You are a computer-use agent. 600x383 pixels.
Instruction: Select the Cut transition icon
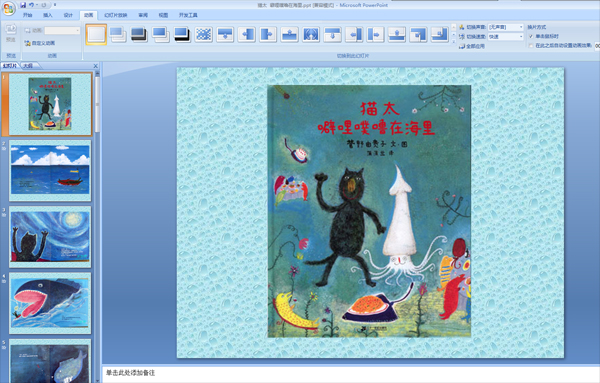click(x=161, y=34)
